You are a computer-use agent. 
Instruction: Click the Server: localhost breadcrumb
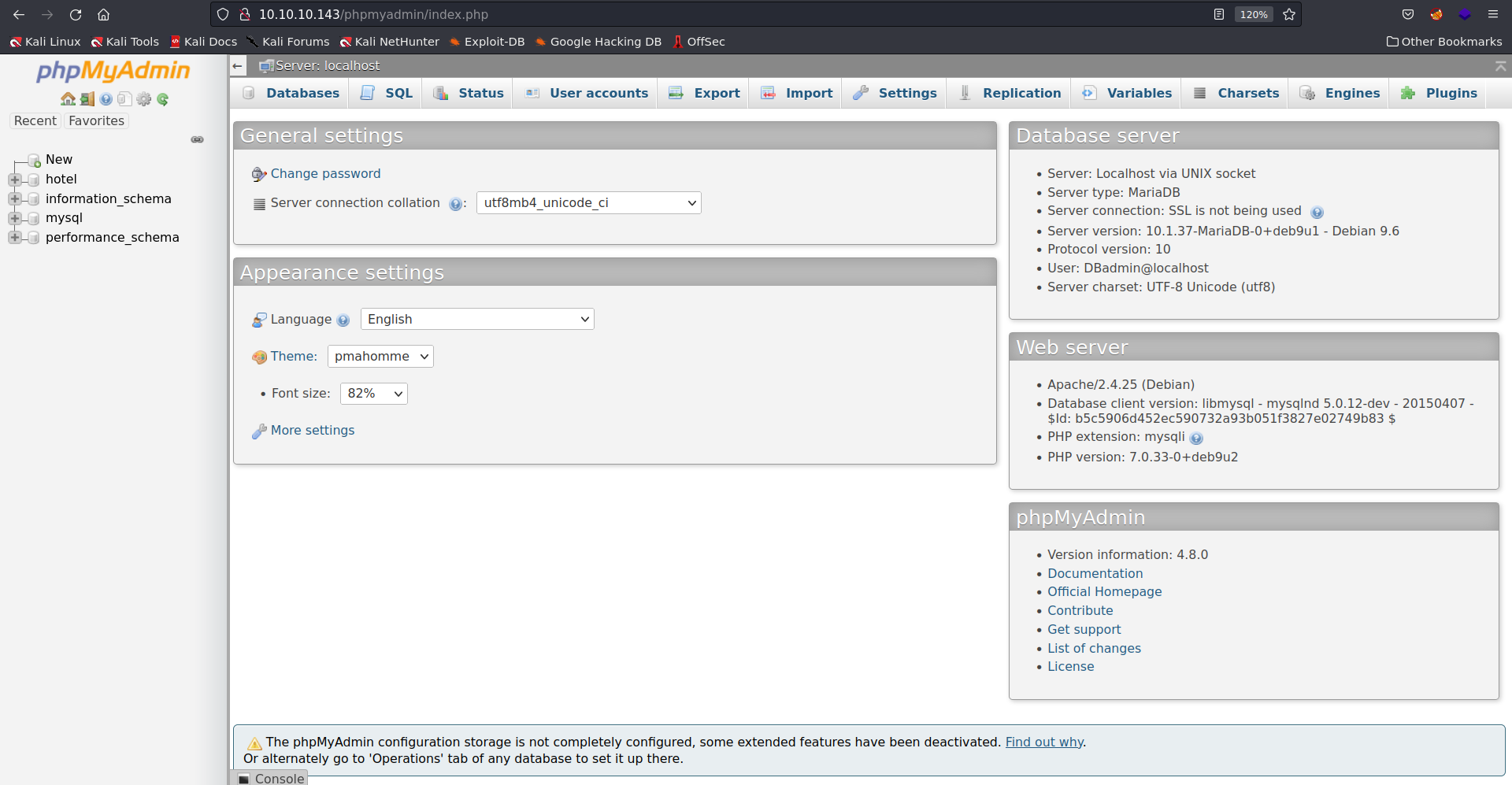pyautogui.click(x=328, y=66)
